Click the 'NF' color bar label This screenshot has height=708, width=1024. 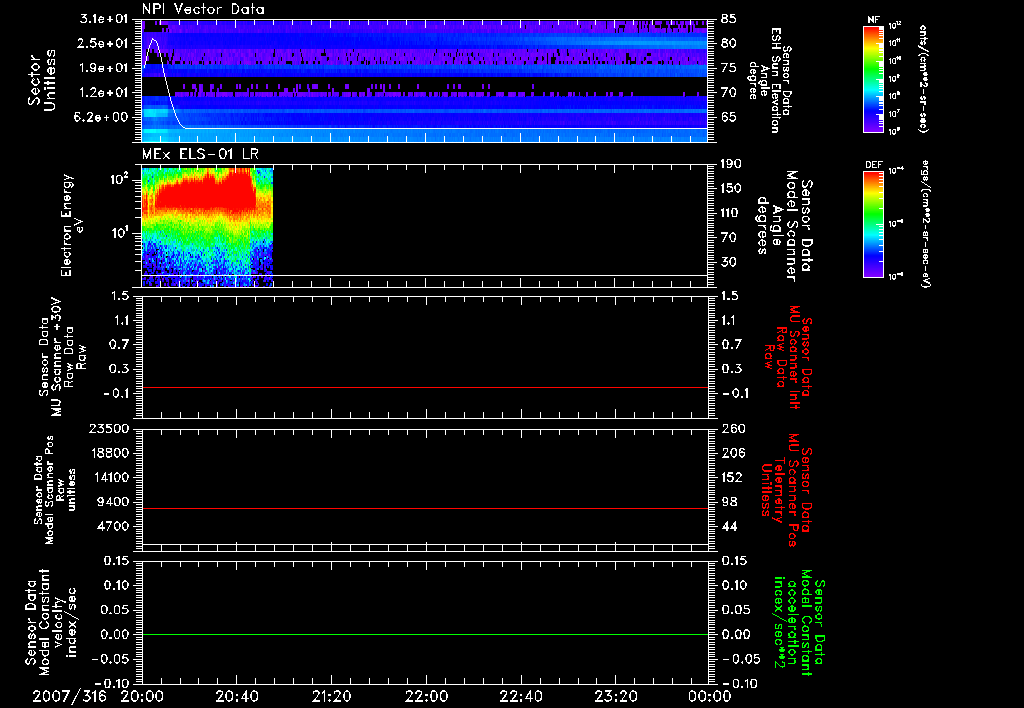(x=873, y=20)
